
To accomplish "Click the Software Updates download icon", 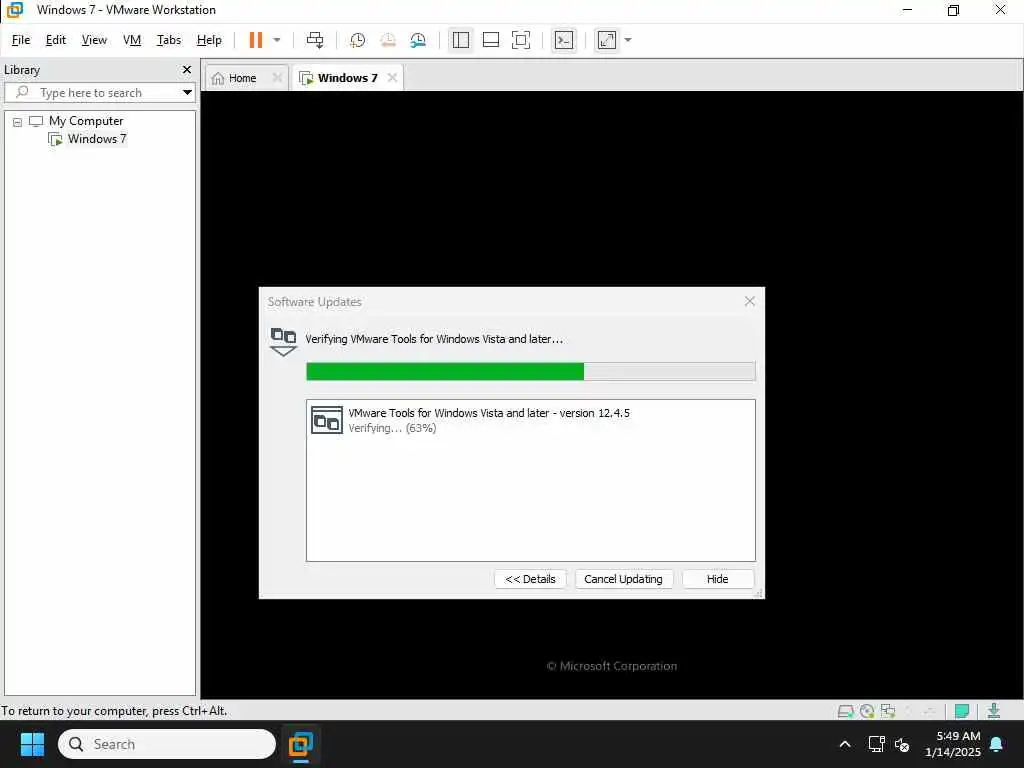I will 283,342.
